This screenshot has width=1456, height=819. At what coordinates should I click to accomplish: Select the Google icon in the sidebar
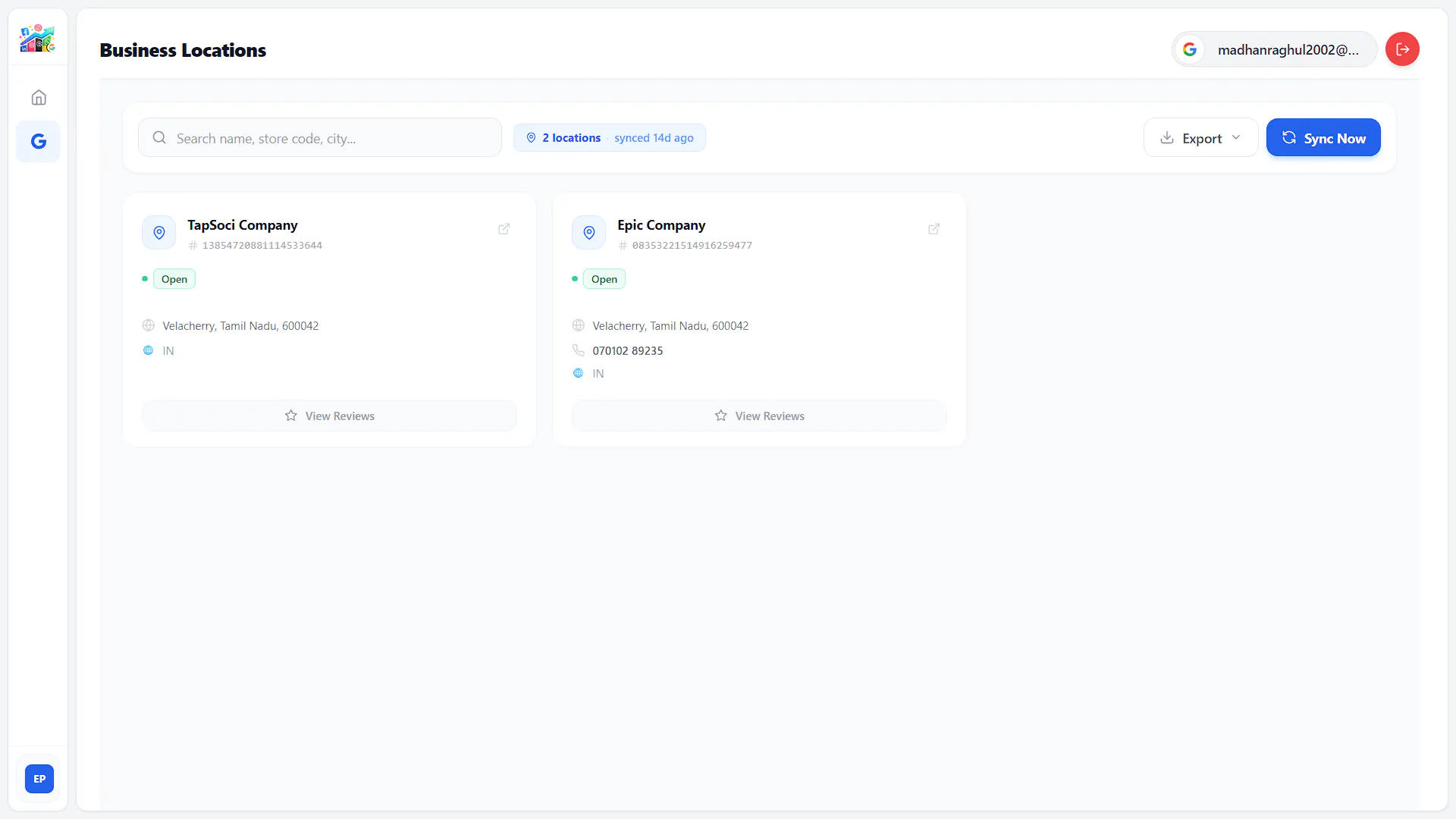39,141
